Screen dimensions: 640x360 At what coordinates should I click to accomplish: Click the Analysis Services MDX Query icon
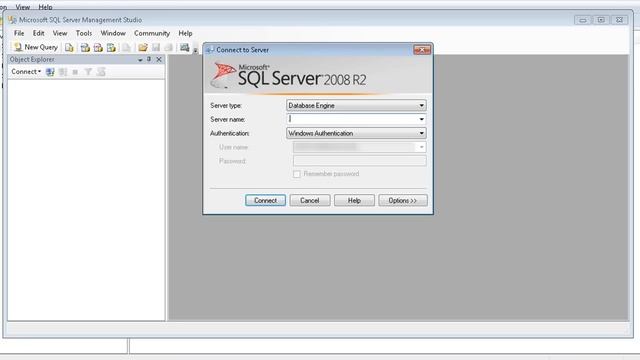(x=85, y=48)
